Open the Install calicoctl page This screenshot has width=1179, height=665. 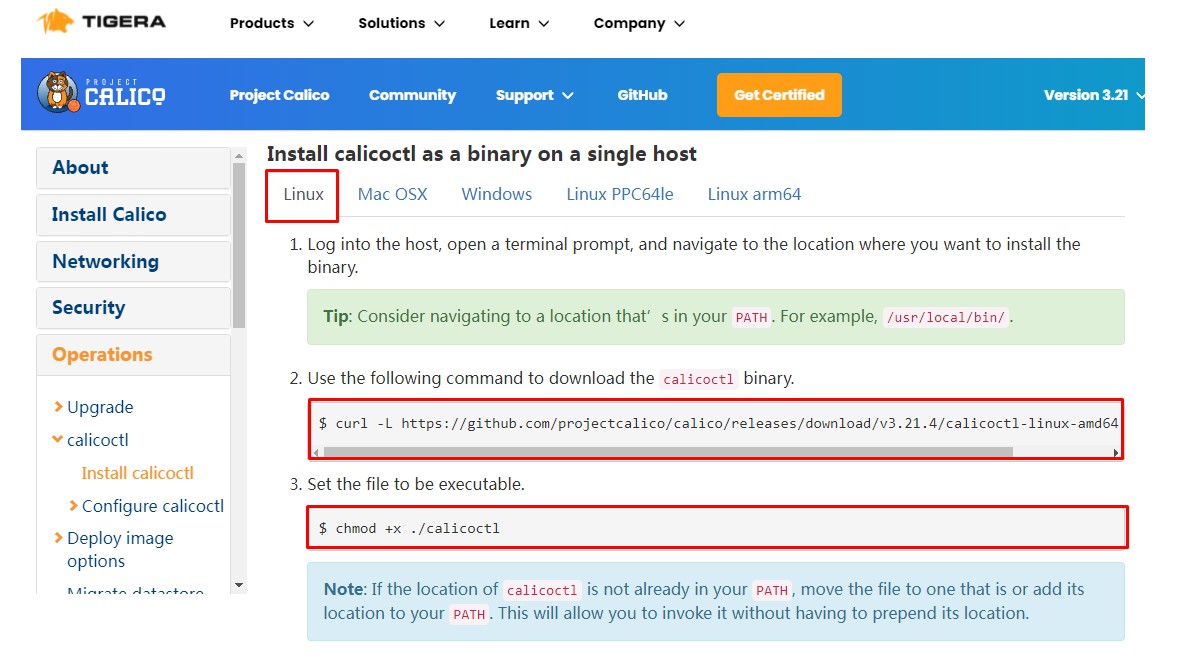click(x=138, y=473)
